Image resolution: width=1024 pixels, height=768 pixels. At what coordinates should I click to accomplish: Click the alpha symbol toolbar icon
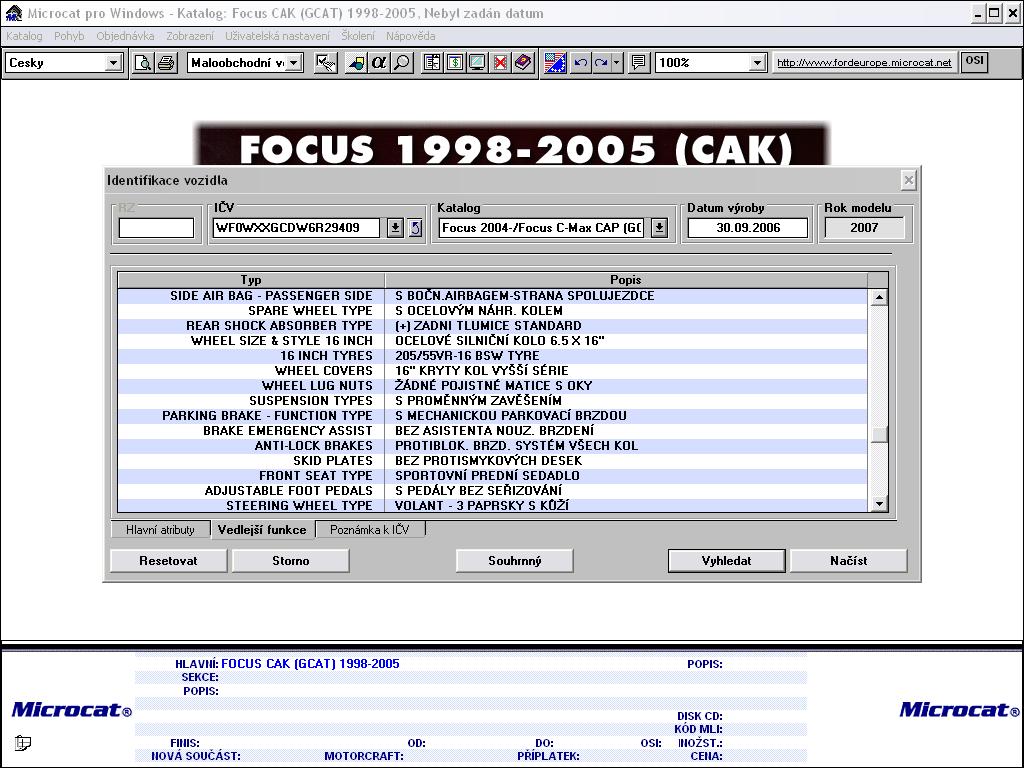coord(379,63)
